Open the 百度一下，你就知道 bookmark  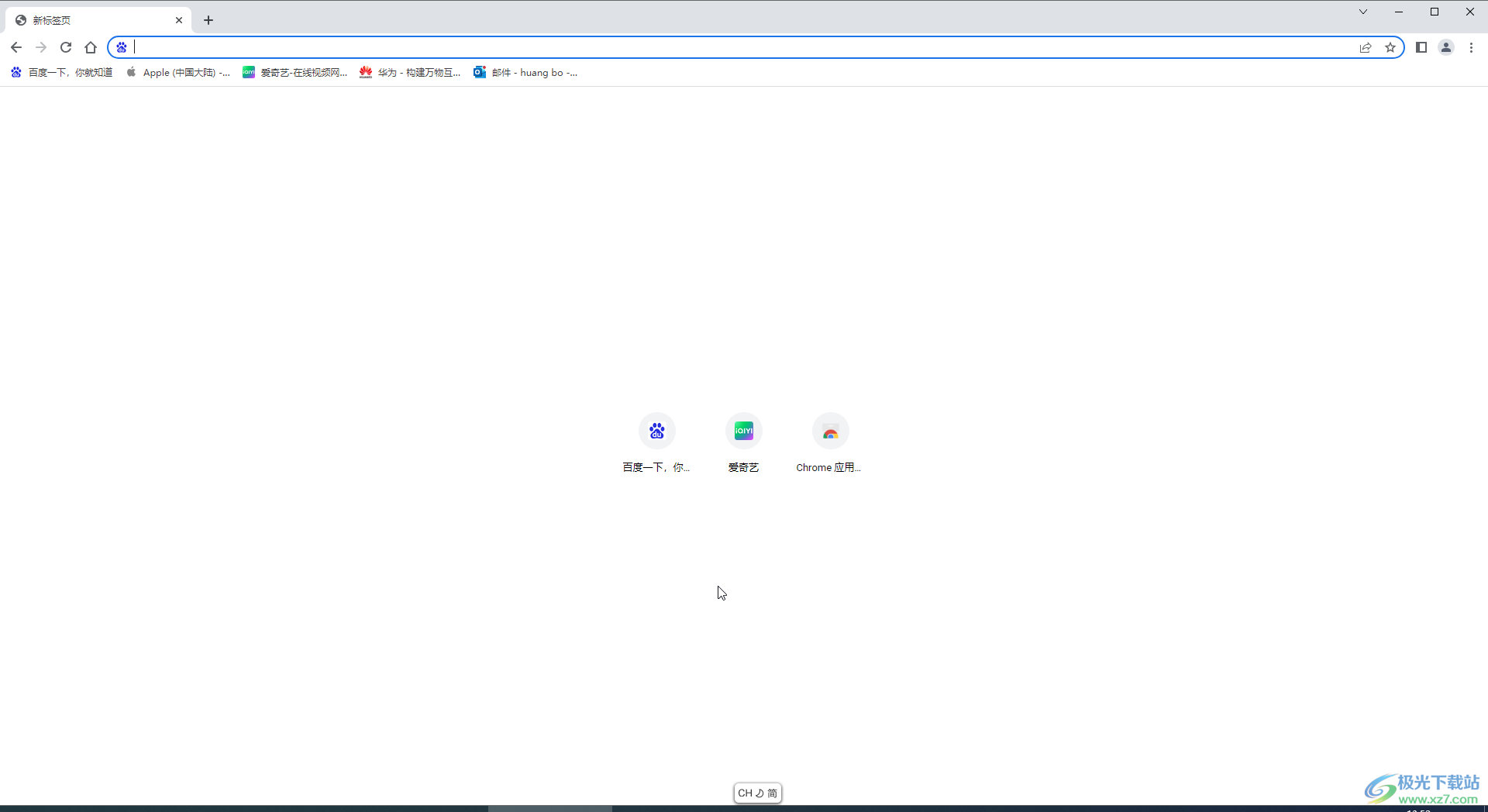[62, 72]
